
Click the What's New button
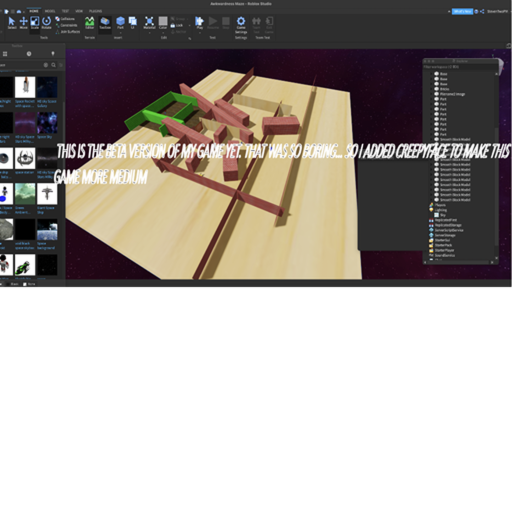(462, 11)
